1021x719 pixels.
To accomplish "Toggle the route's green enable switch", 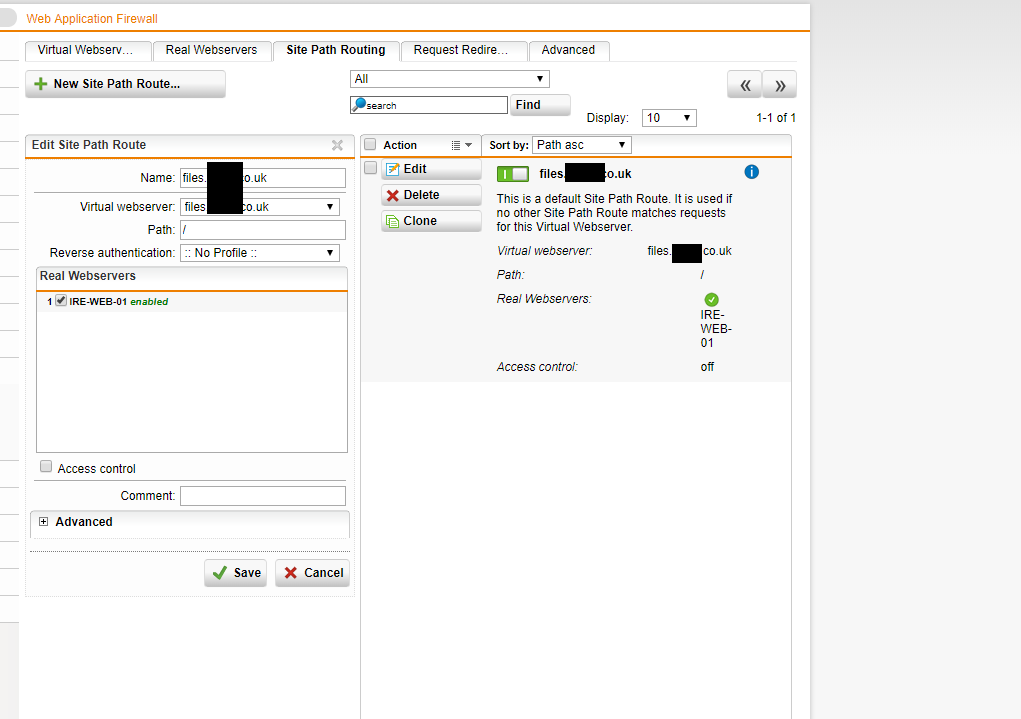I will click(x=513, y=174).
